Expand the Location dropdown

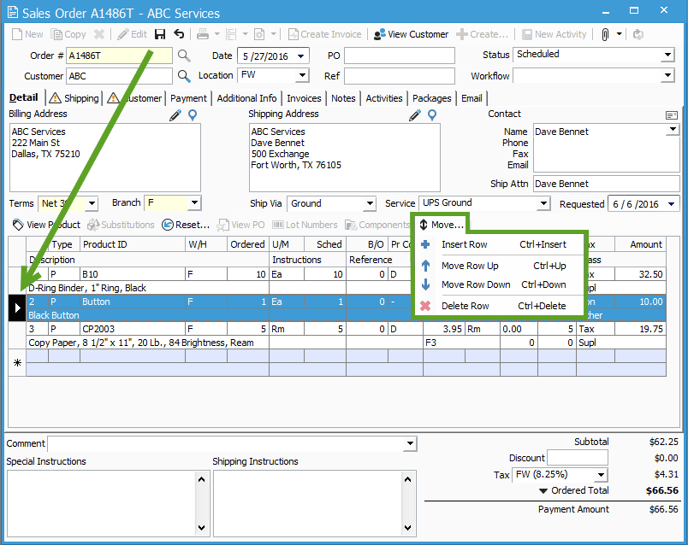[x=302, y=75]
